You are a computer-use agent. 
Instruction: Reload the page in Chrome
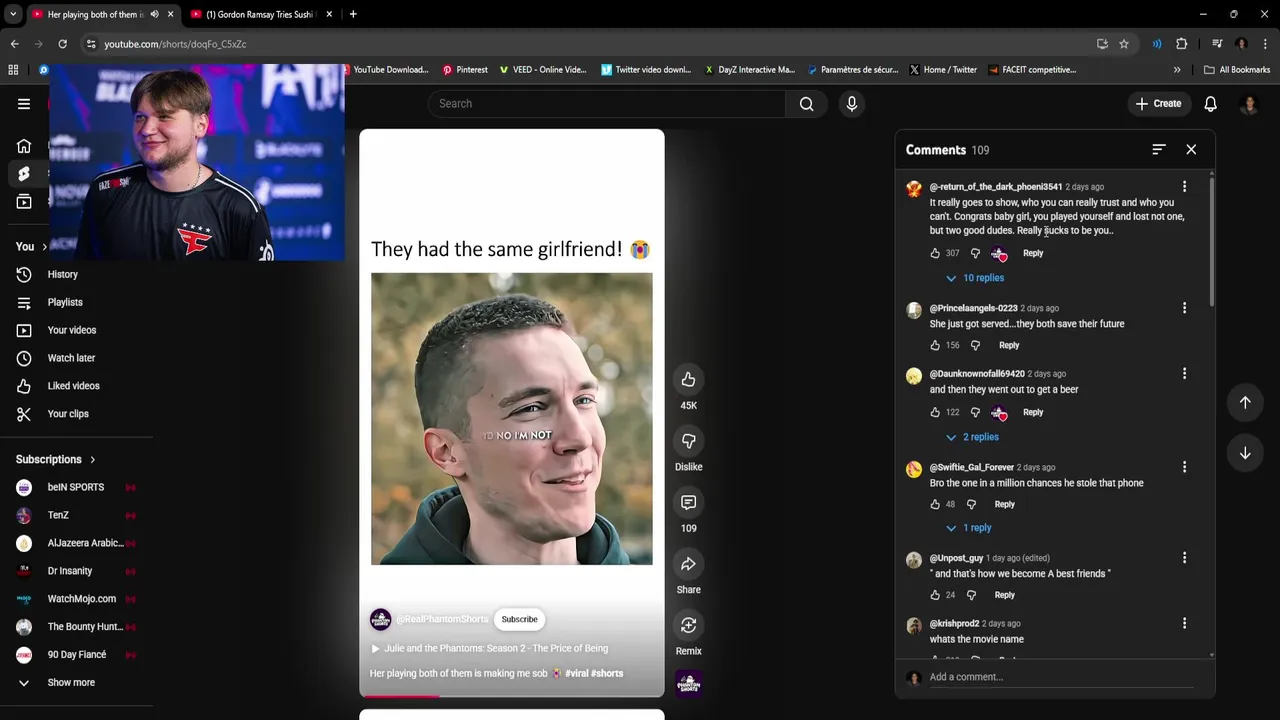point(62,44)
